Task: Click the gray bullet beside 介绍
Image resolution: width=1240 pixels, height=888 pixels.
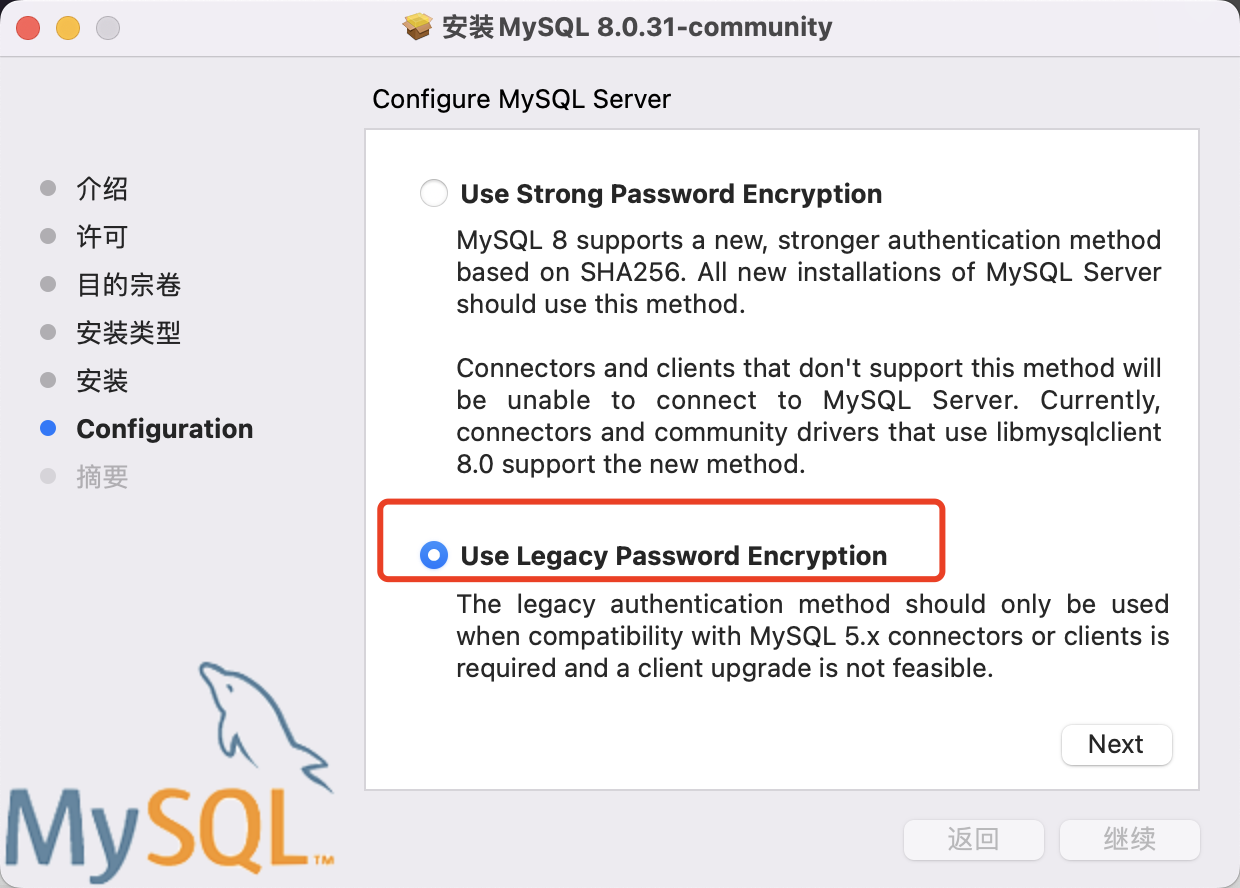Action: 48,189
